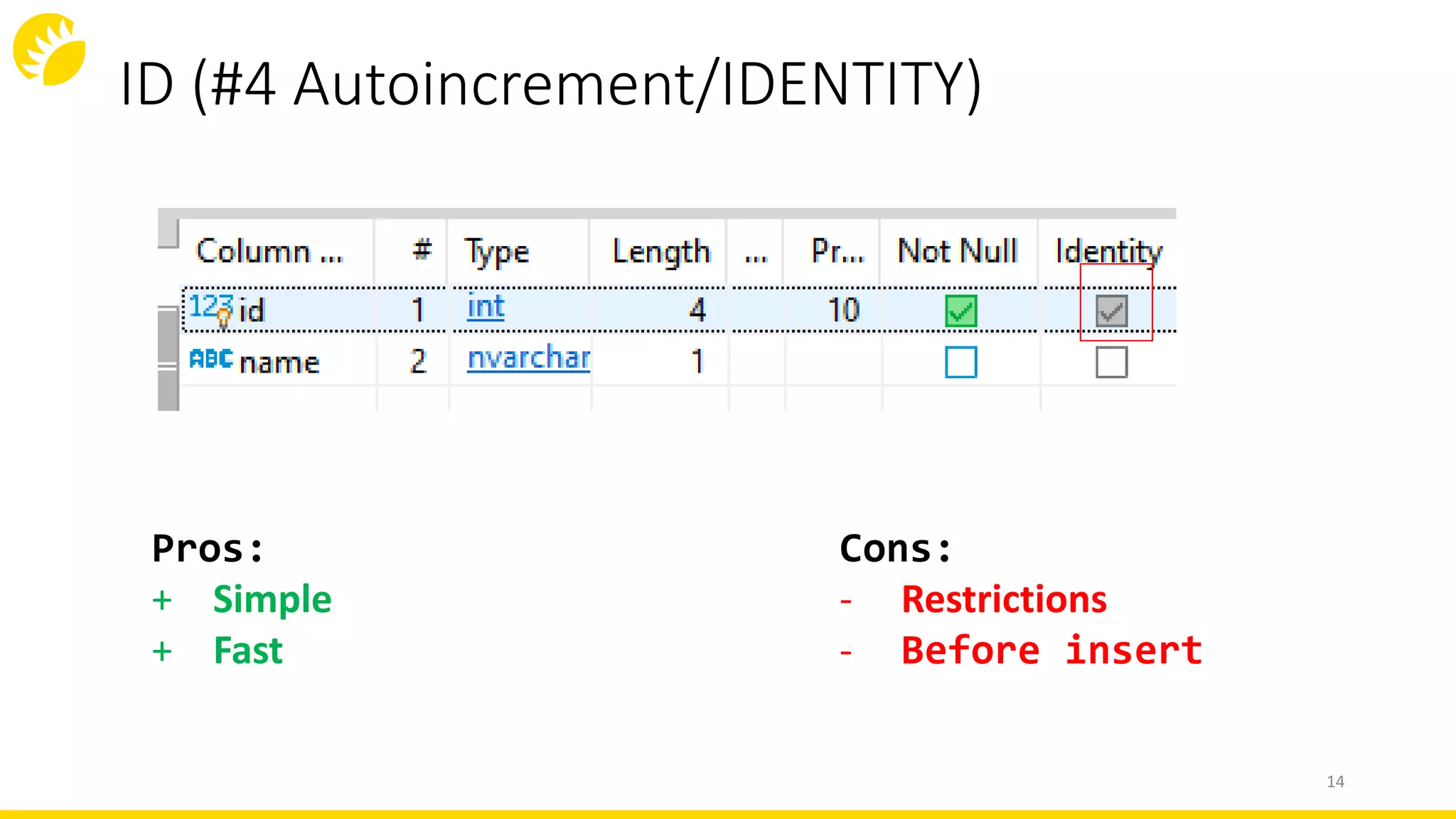This screenshot has width=1456, height=819.
Task: Enable Not Null checkbox for name row
Action: 960,362
